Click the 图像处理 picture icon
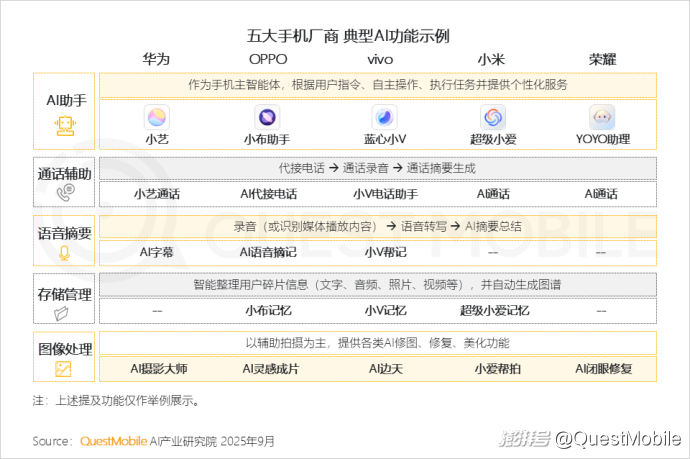Viewport: 690px width, 459px height. coord(64,369)
